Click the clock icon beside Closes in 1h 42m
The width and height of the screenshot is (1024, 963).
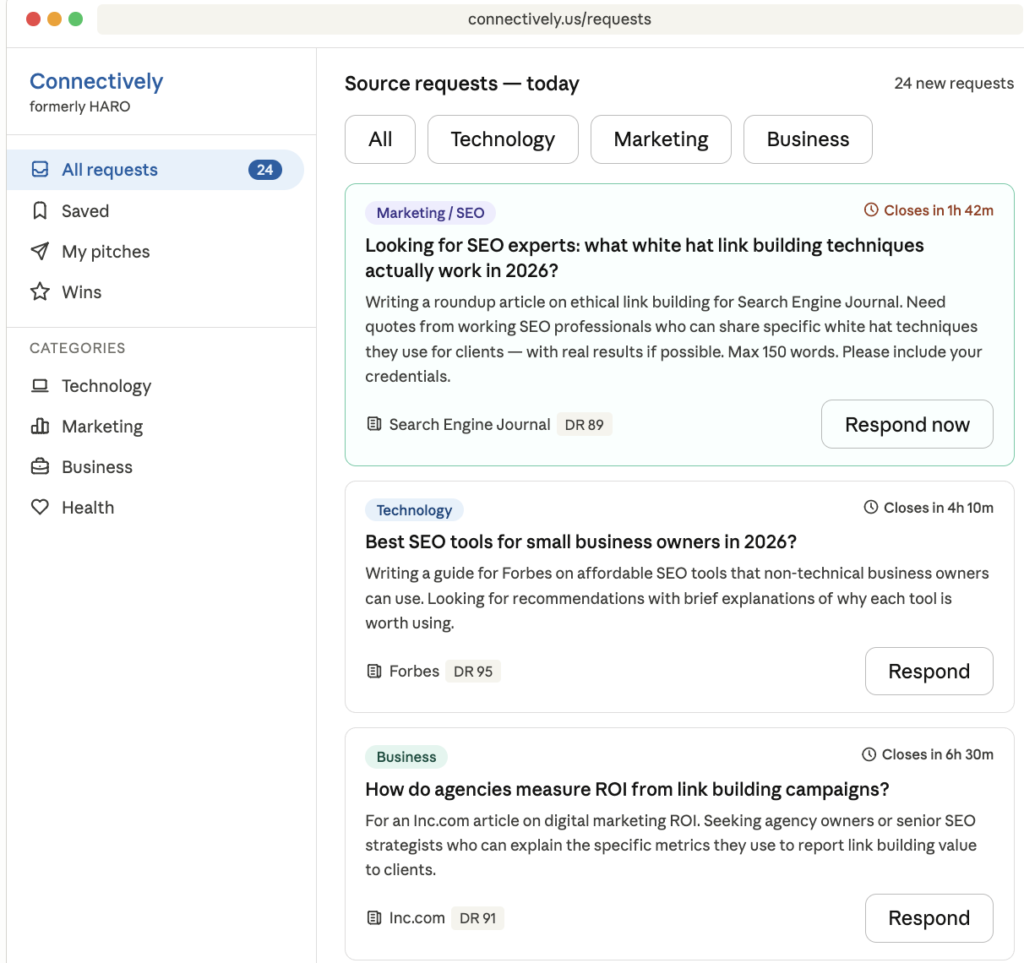coord(871,210)
